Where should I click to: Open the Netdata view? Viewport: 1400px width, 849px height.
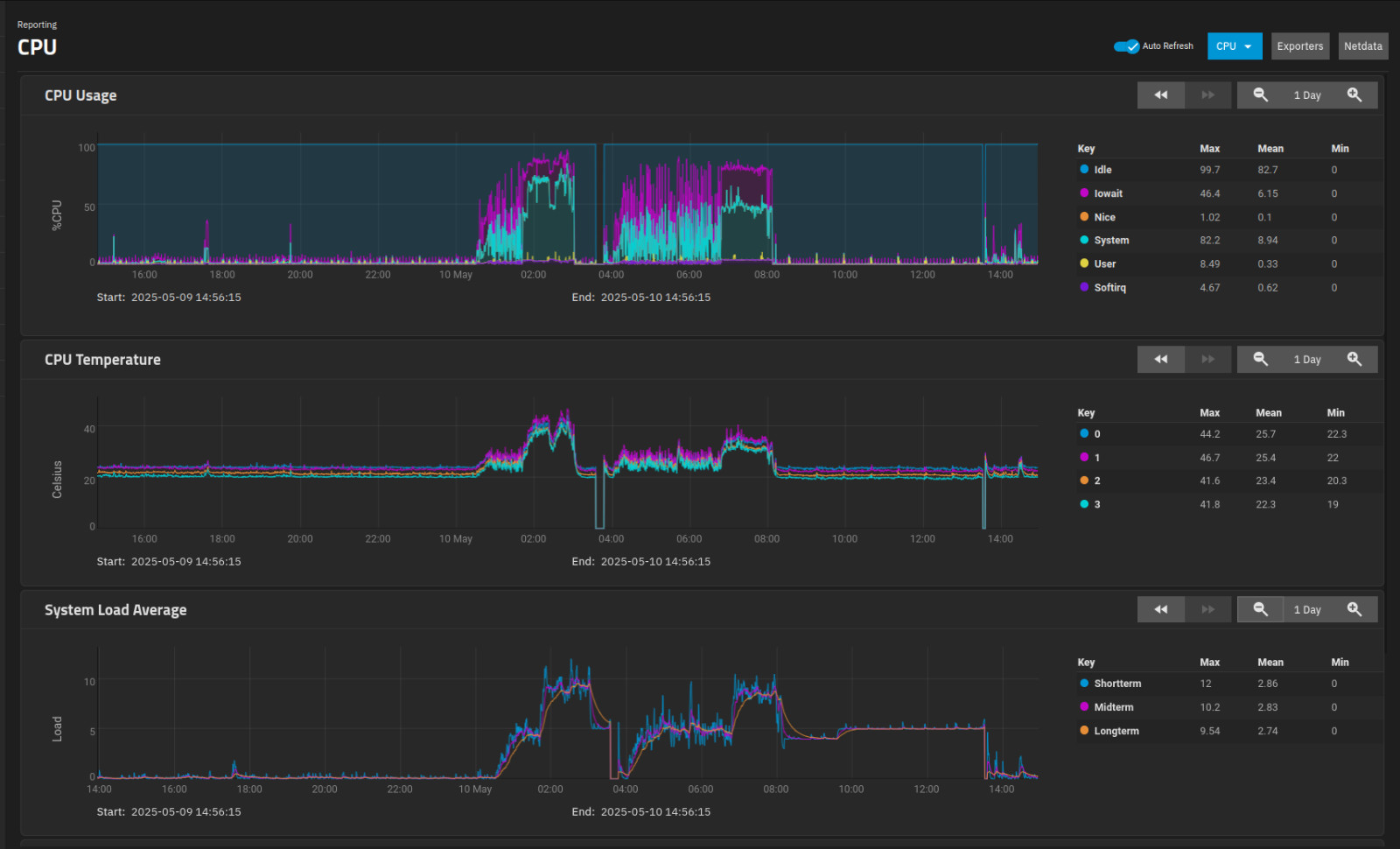click(x=1363, y=46)
